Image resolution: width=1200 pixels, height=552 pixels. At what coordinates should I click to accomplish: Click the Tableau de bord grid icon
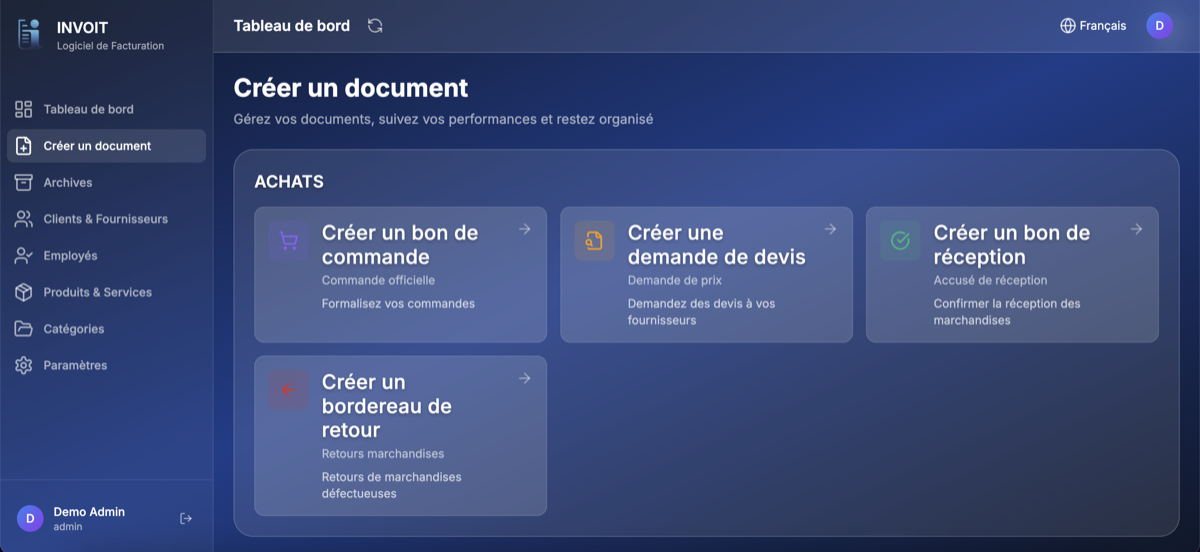24,109
